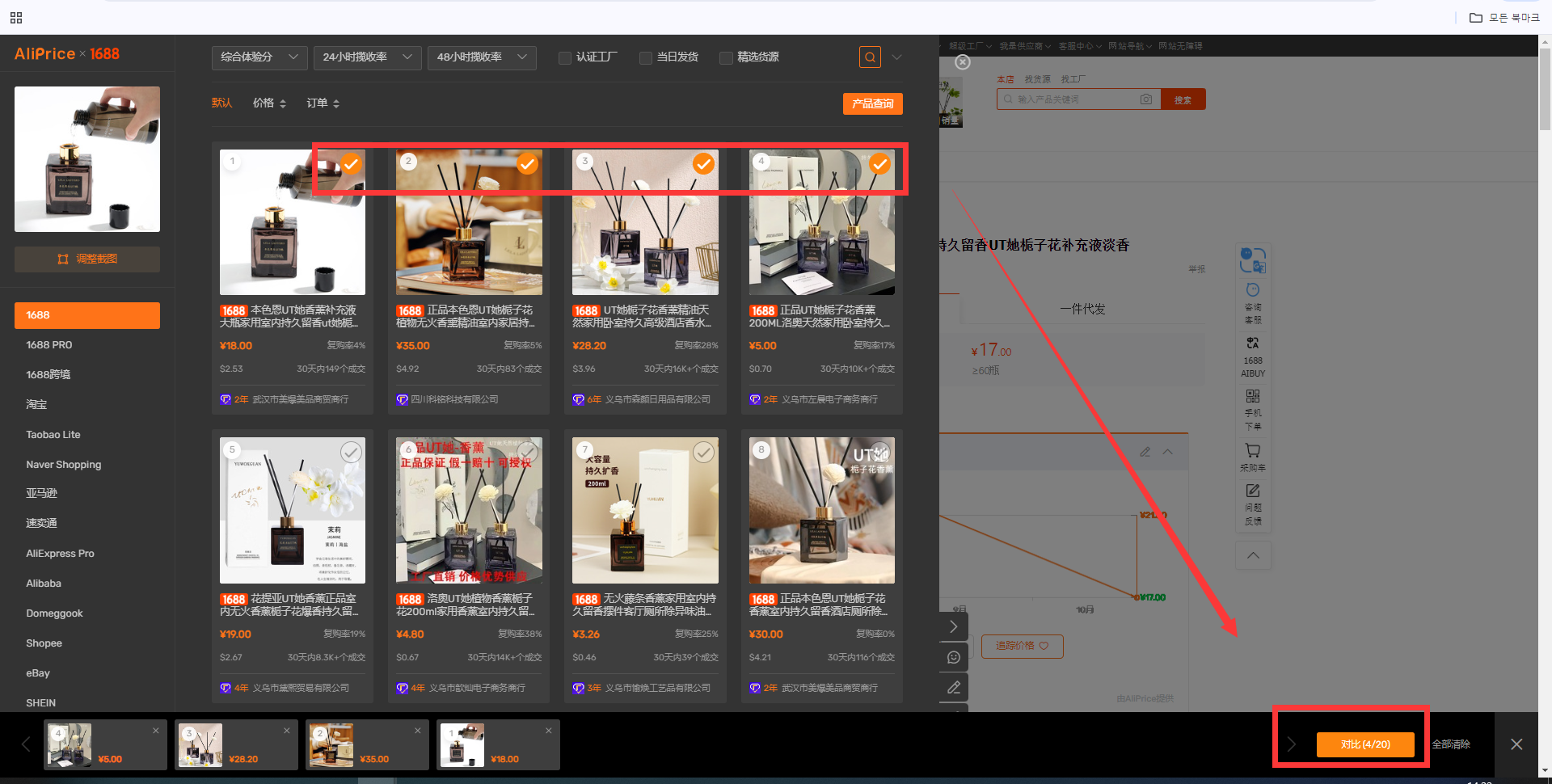The image size is (1552, 784).
Task: Close the bottom compare bar
Action: point(1516,744)
